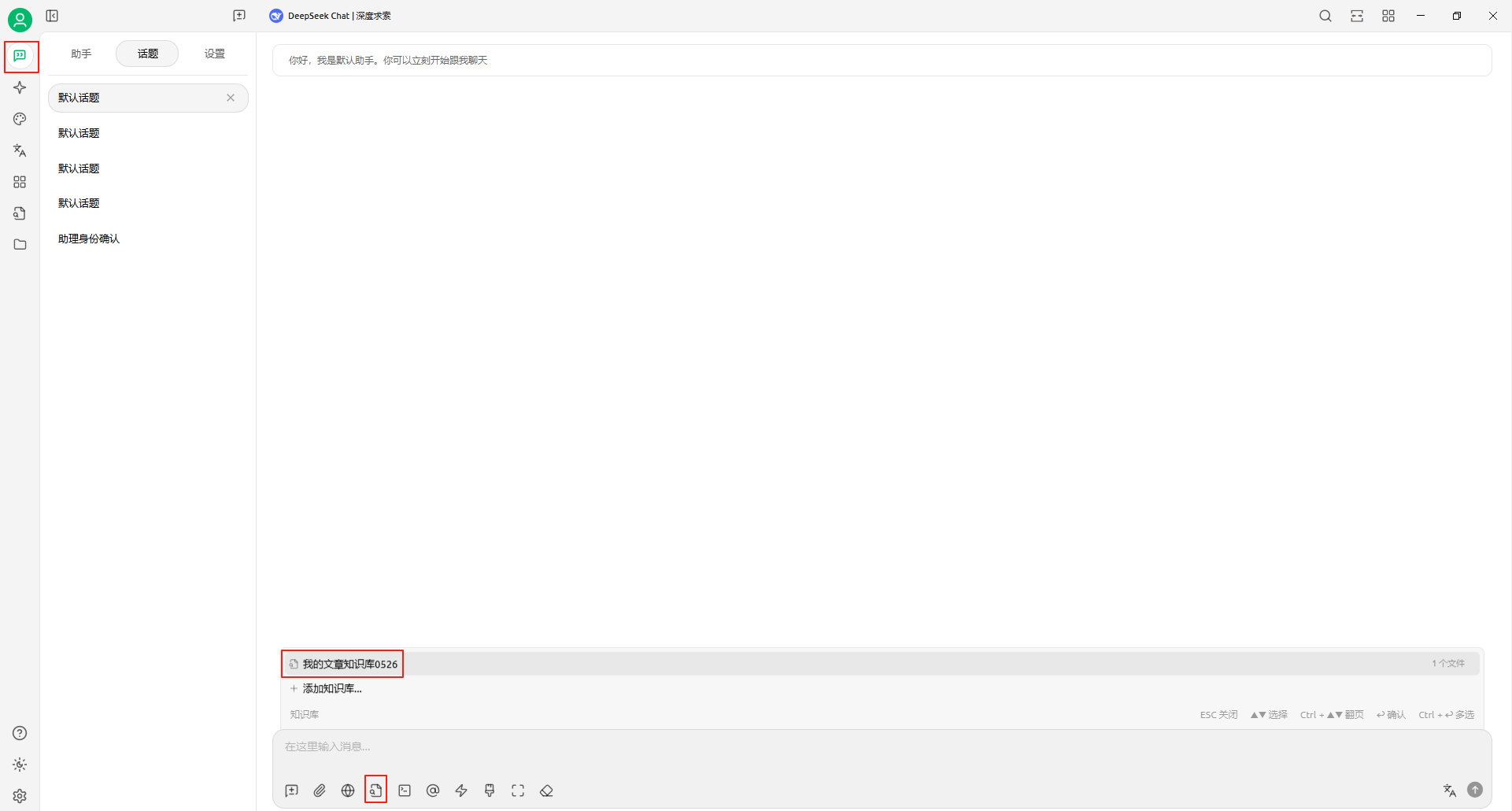Click the 1个文件 file count label

point(1448,664)
